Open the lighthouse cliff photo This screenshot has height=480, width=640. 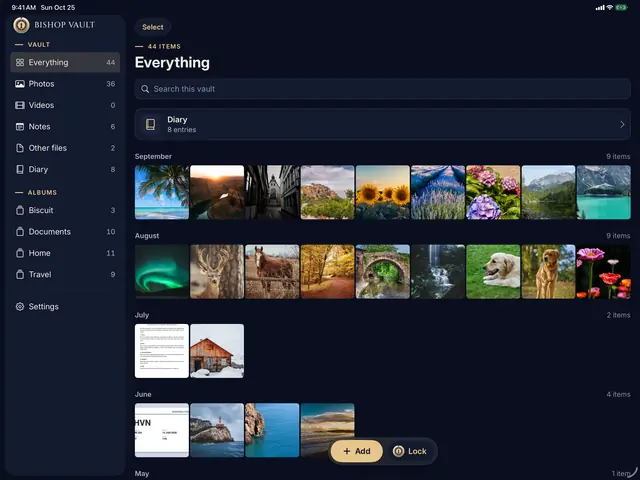(x=217, y=430)
